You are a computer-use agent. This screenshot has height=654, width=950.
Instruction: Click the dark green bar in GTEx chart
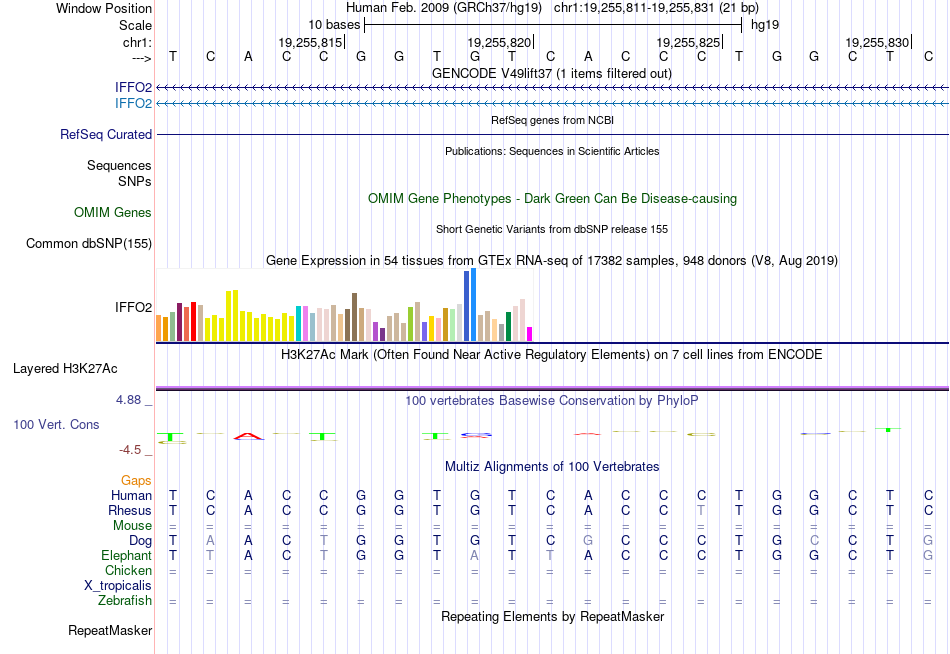click(508, 327)
